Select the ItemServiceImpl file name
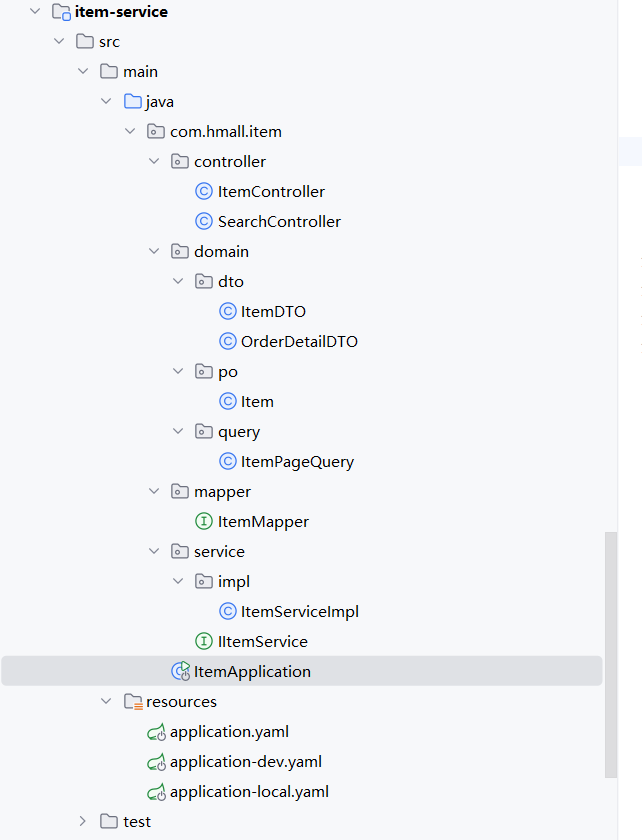This screenshot has width=642, height=840. (300, 612)
